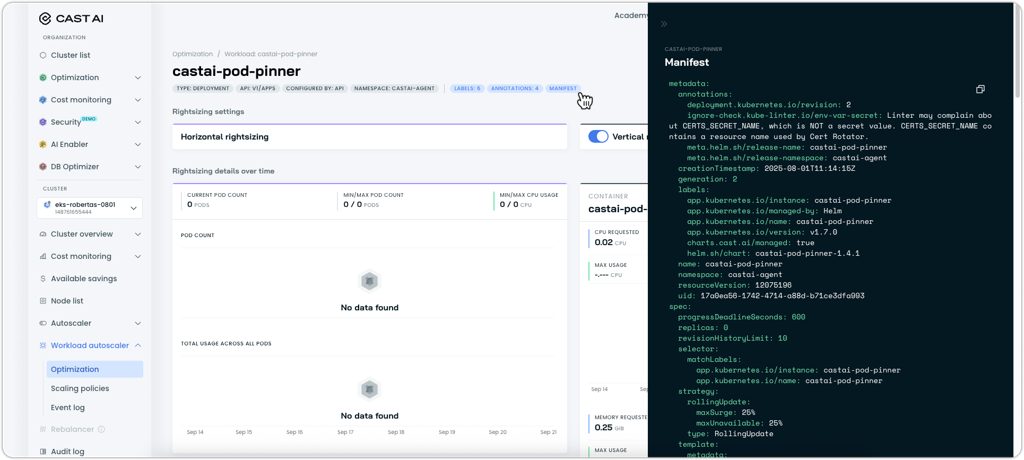
Task: Open the ANNOTATIONS: 4 chip
Action: [x=515, y=88]
